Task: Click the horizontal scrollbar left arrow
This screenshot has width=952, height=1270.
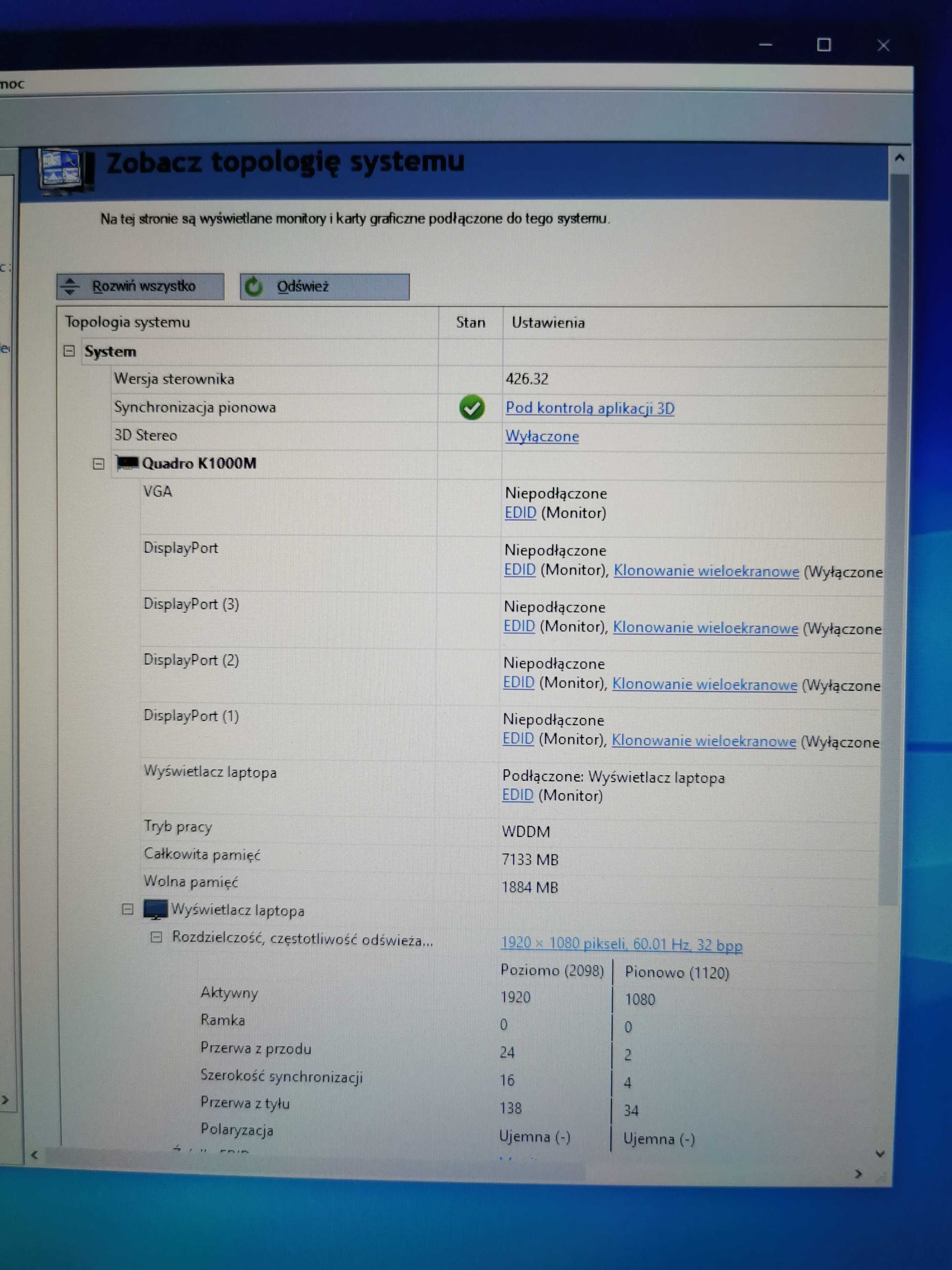Action: pos(34,1155)
